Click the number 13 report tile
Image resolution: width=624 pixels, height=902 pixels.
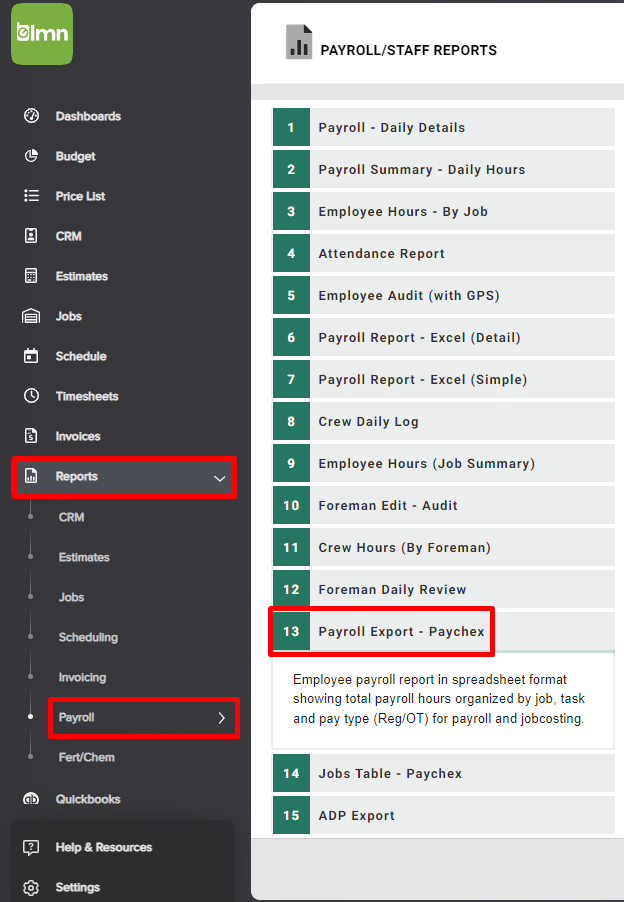pos(291,631)
